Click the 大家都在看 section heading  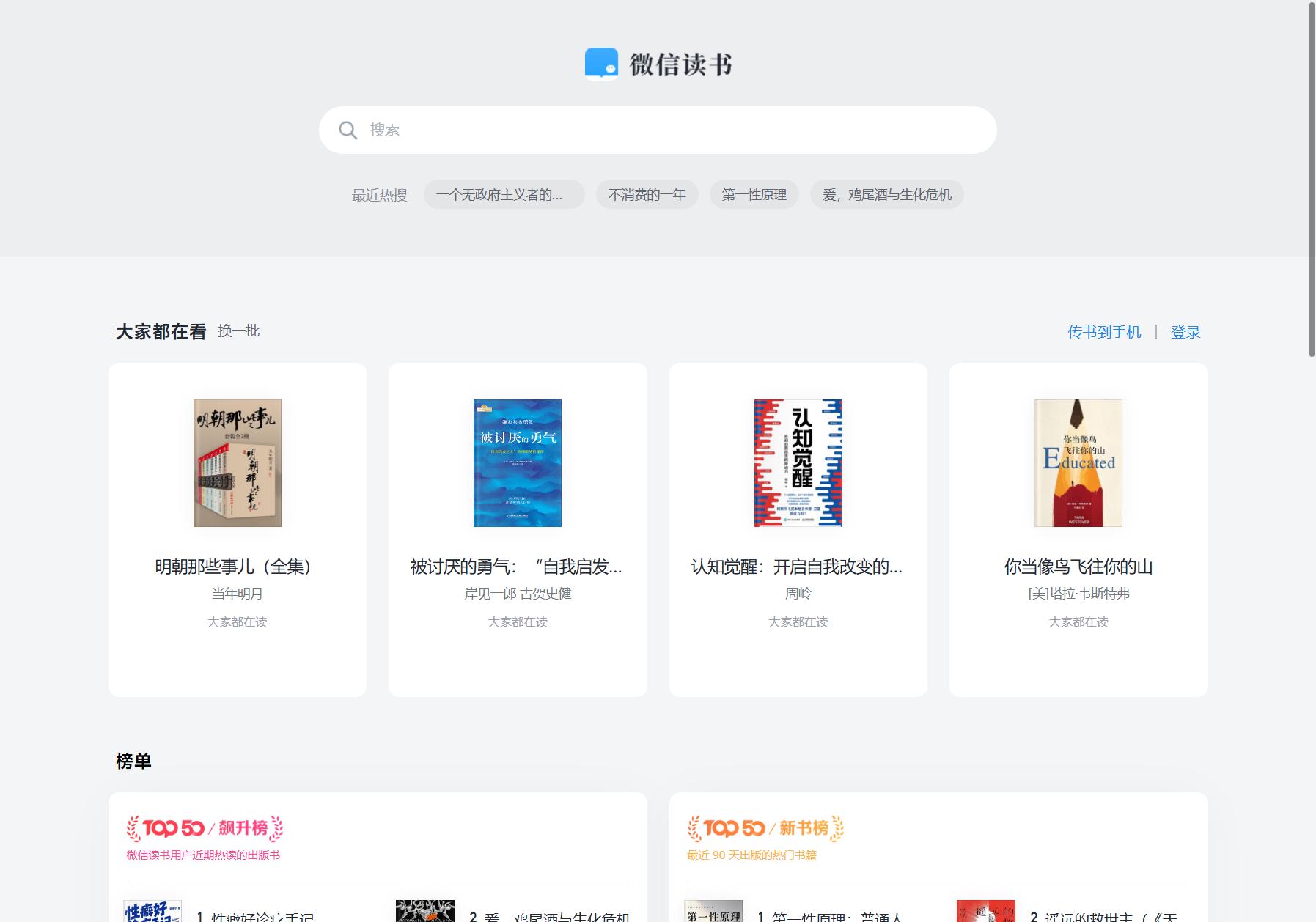[161, 332]
